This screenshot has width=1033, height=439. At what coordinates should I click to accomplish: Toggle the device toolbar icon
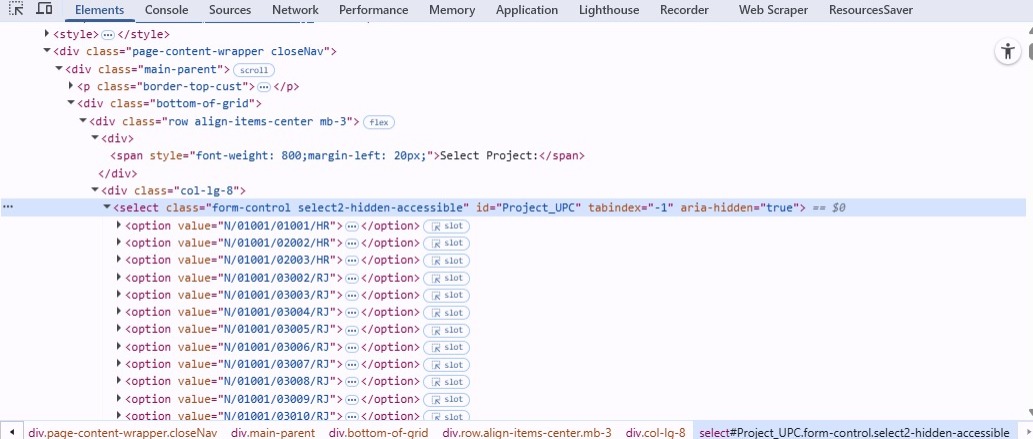[x=44, y=10]
